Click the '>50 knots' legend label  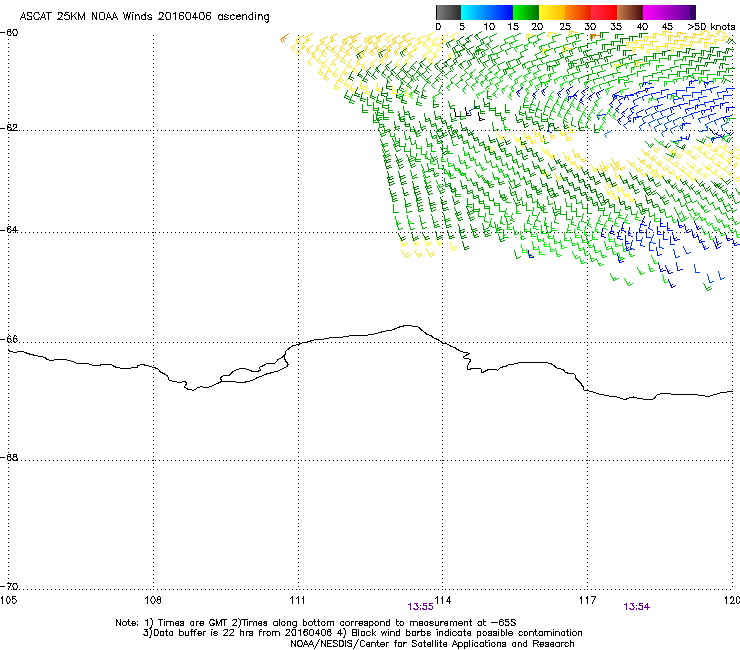[711, 27]
